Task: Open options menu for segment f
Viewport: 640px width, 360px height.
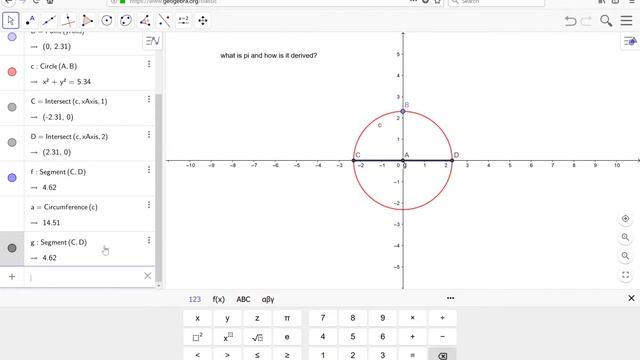Action: (x=149, y=170)
